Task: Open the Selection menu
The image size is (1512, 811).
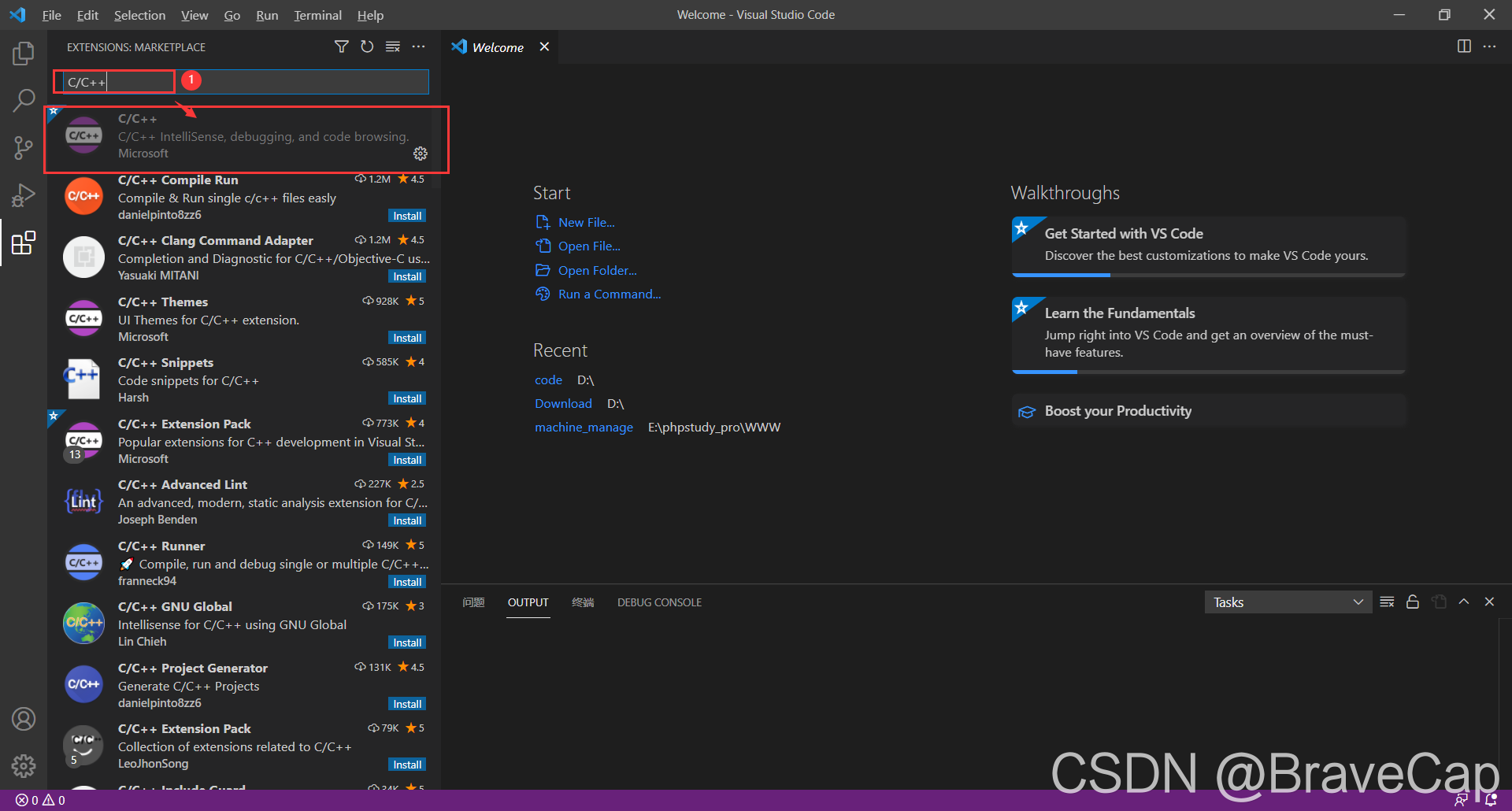Action: click(x=139, y=15)
